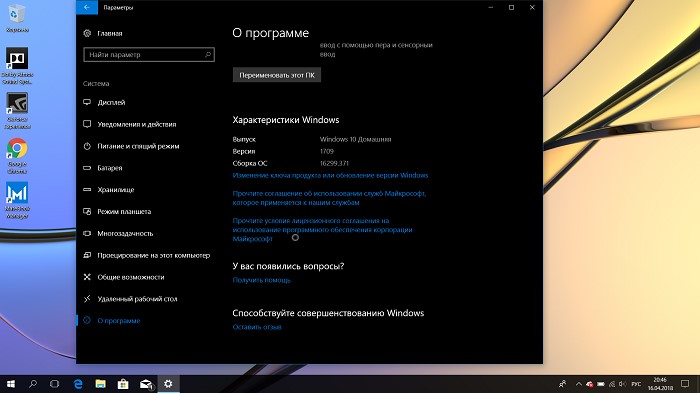The height and width of the screenshot is (393, 700).
Task: Open GeForce Experience desktop icon
Action: [x=17, y=111]
